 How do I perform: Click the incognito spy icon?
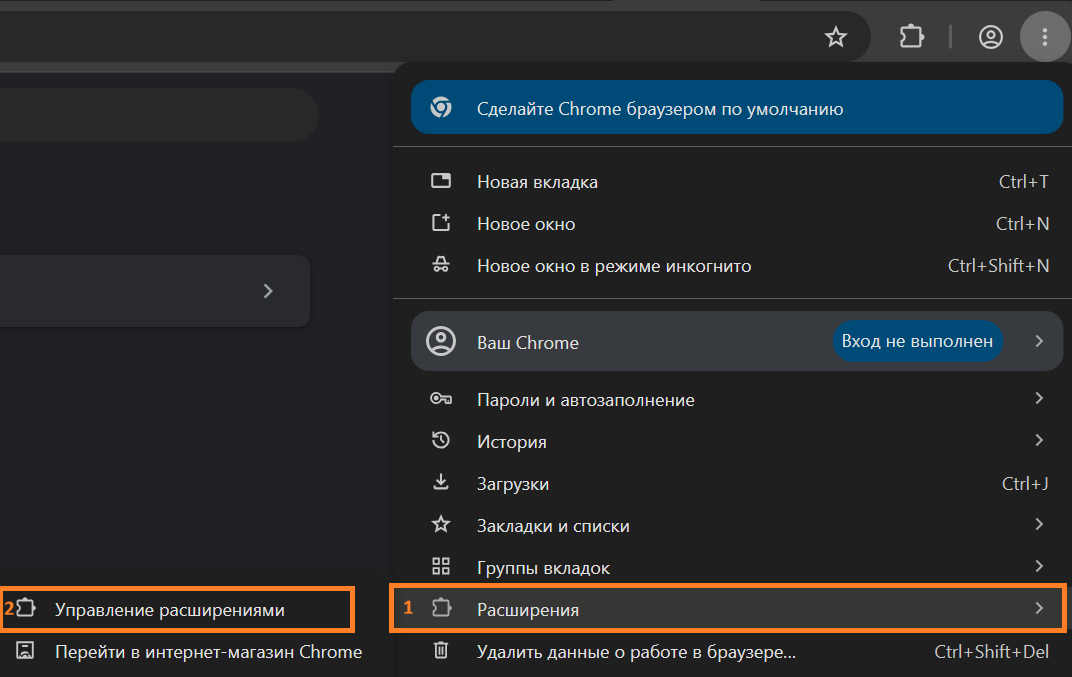click(441, 265)
